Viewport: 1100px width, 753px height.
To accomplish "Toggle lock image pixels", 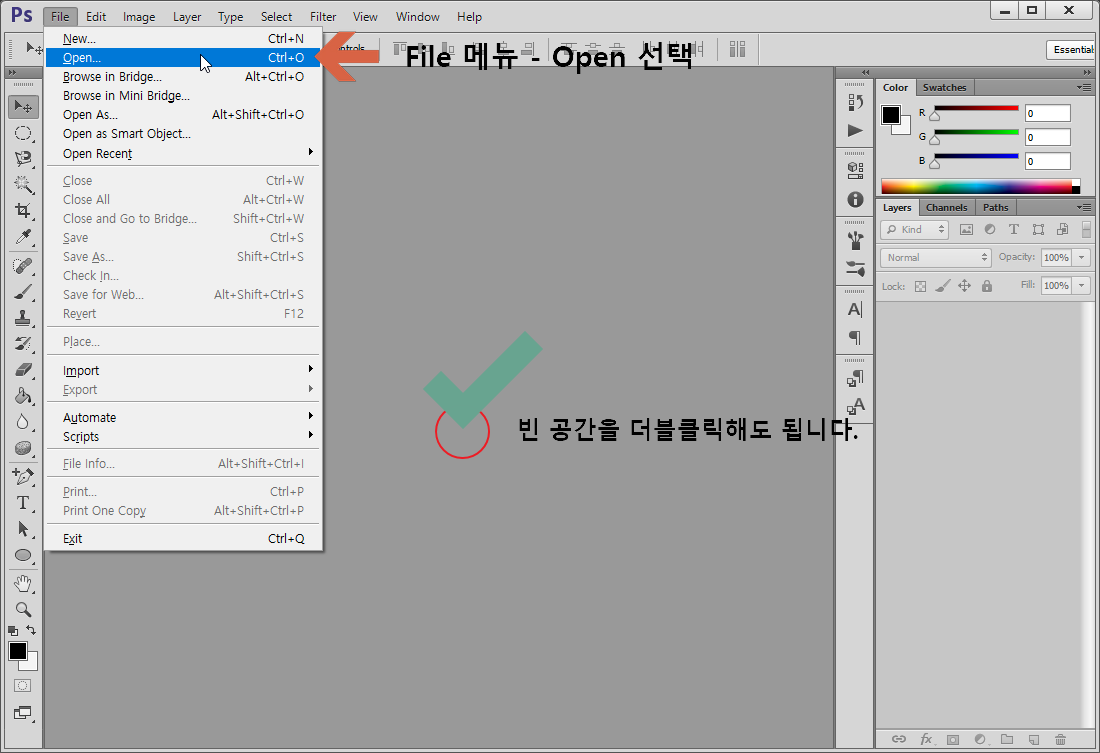I will [x=943, y=286].
